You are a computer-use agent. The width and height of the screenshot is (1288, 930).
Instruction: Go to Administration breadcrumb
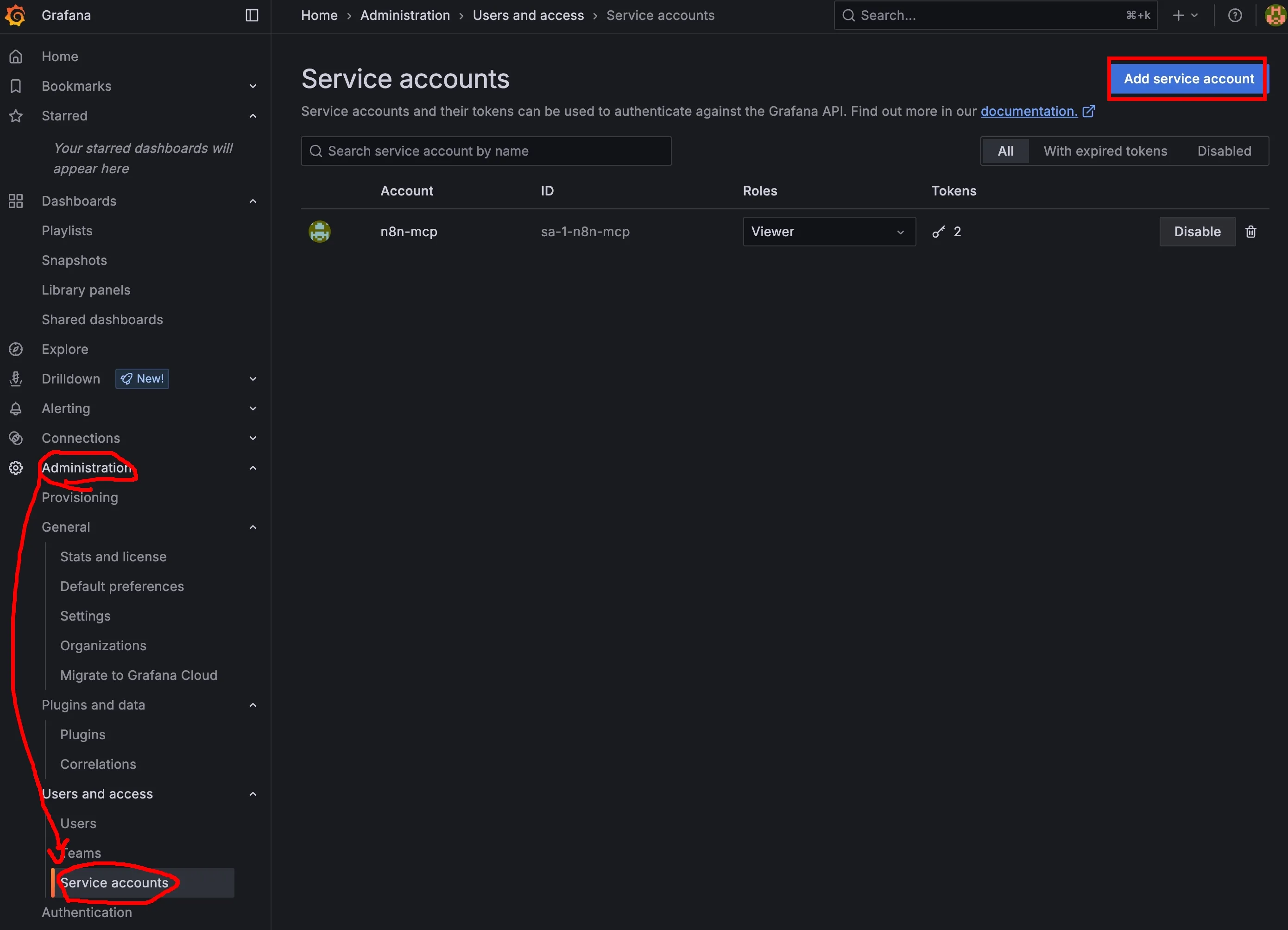pos(405,15)
